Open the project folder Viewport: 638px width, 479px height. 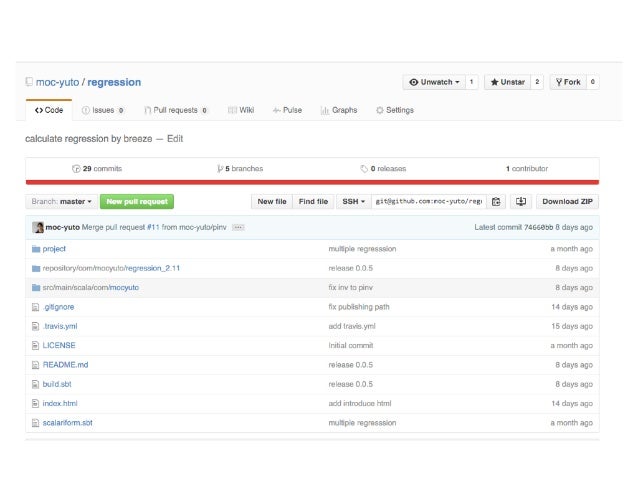[54, 249]
